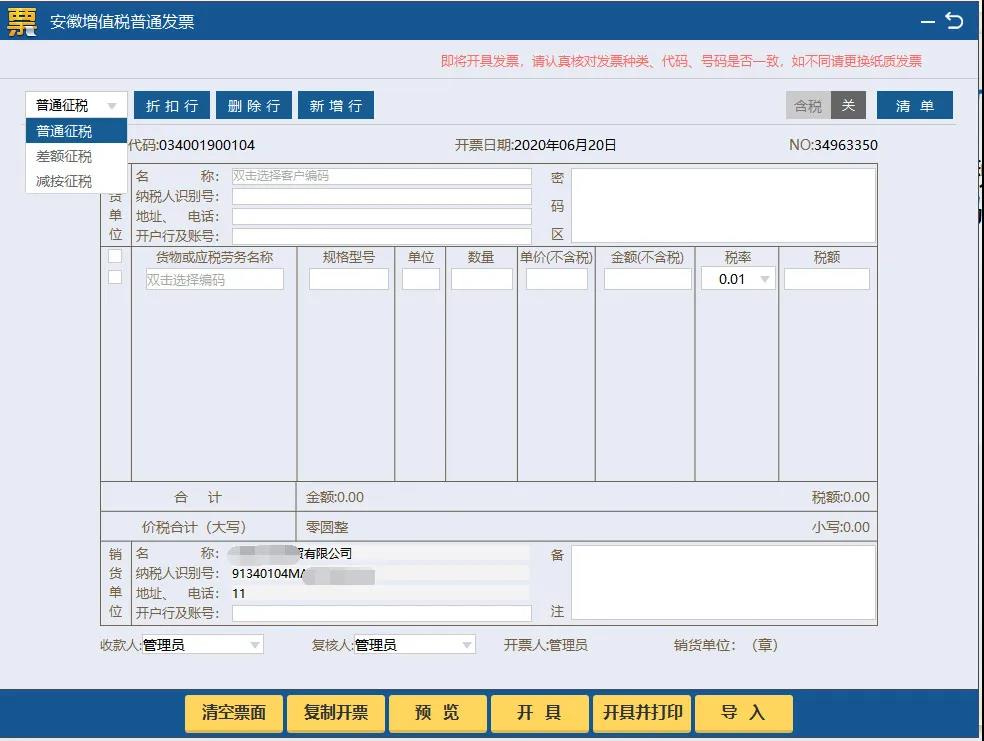Click the 导入 import button

[744, 713]
